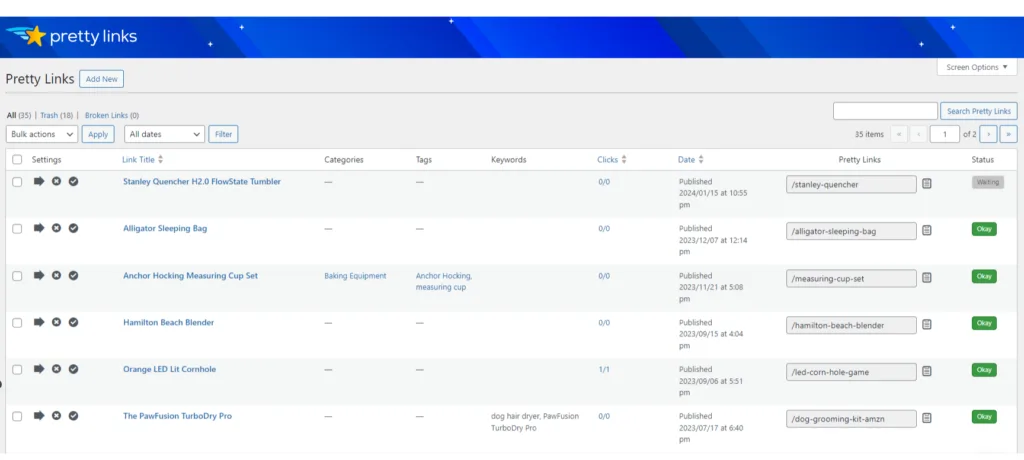Image resolution: width=1024 pixels, height=460 pixels.
Task: Expand the All dates filter dropdown
Action: click(165, 134)
